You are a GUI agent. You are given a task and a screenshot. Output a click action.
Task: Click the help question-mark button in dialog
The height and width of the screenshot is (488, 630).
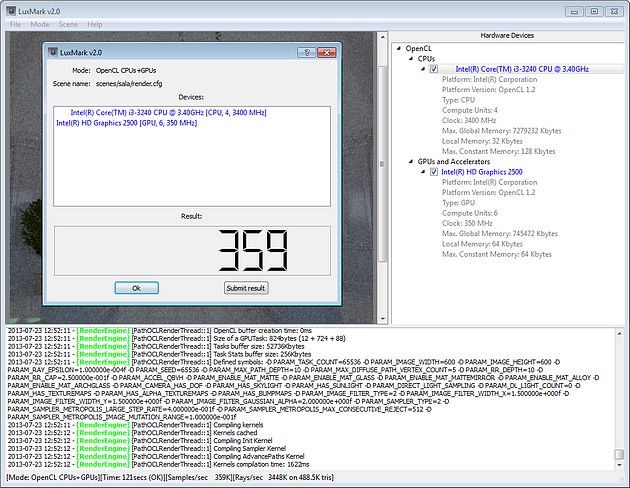click(x=306, y=52)
